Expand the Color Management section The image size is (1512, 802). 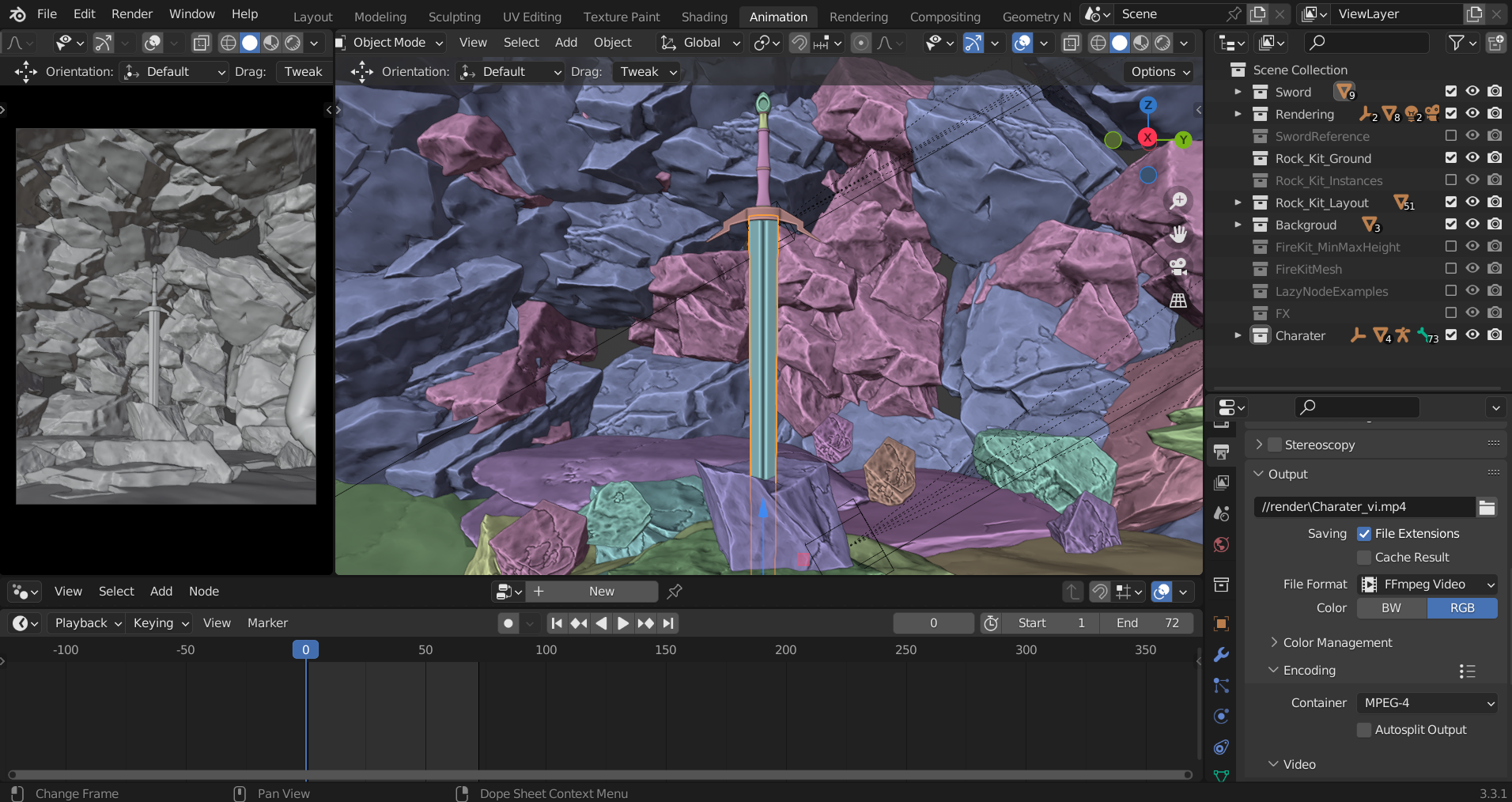(x=1337, y=643)
